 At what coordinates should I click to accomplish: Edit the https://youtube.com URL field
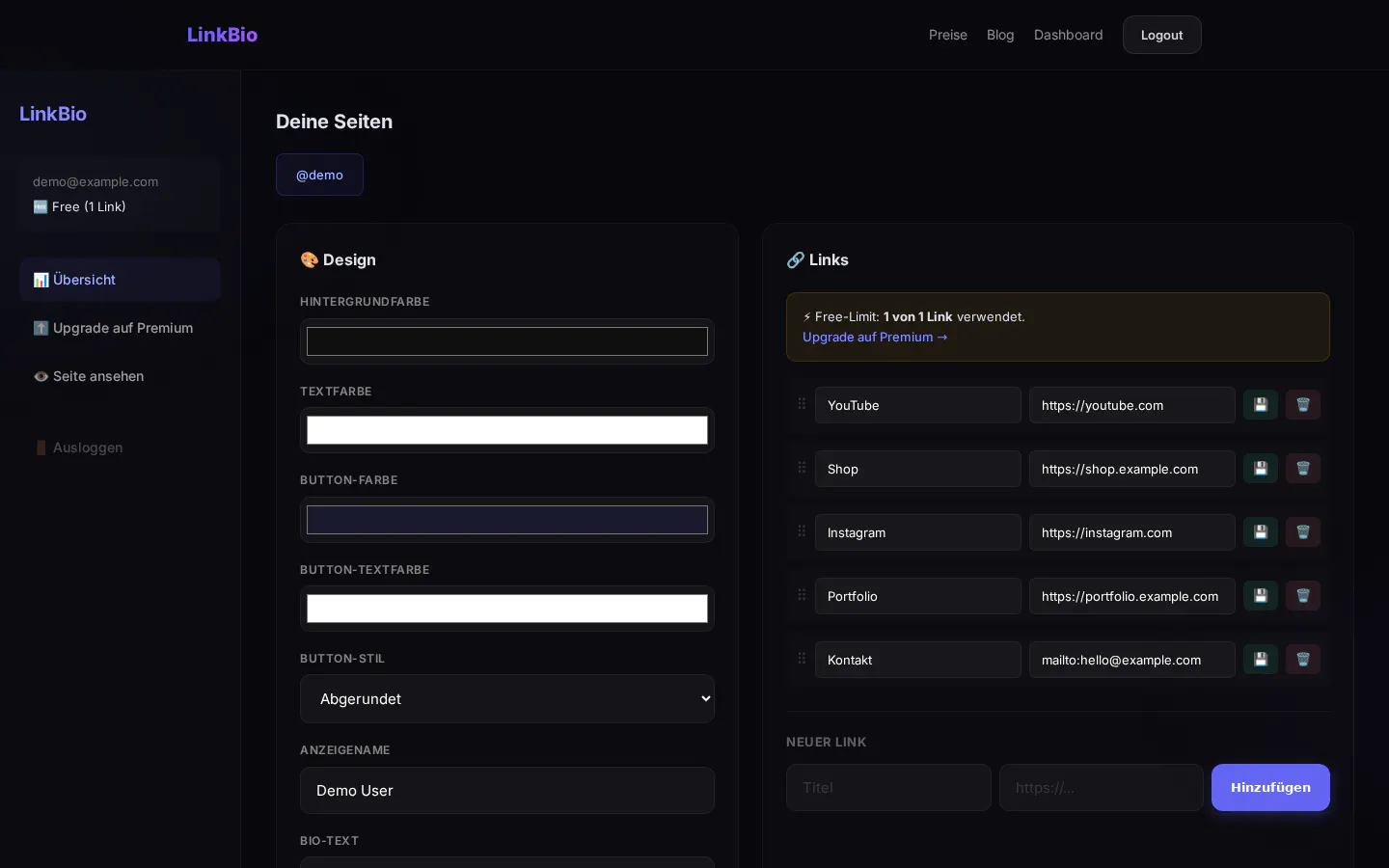pos(1132,405)
